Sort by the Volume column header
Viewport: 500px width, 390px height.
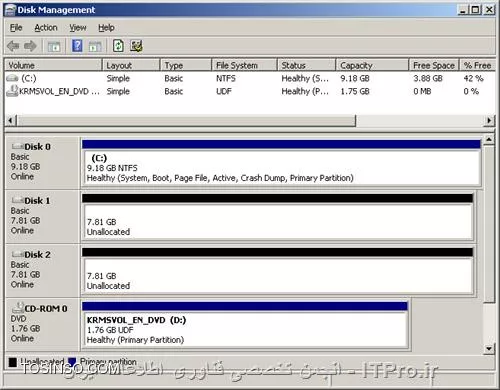53,65
